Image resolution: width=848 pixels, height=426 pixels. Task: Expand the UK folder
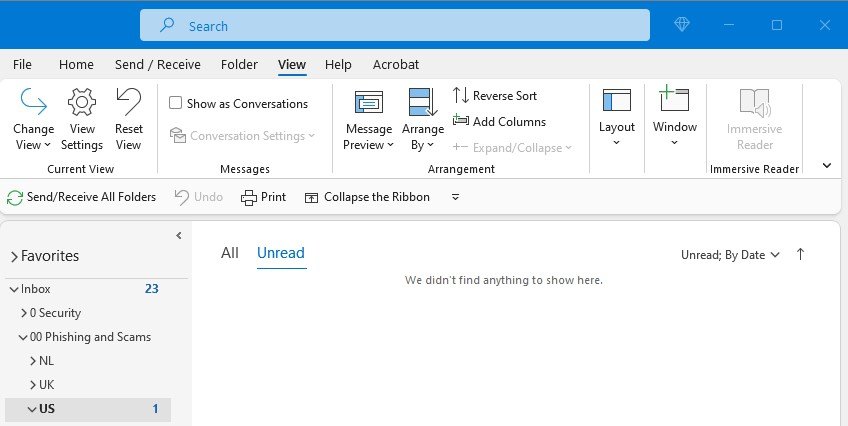coord(33,385)
